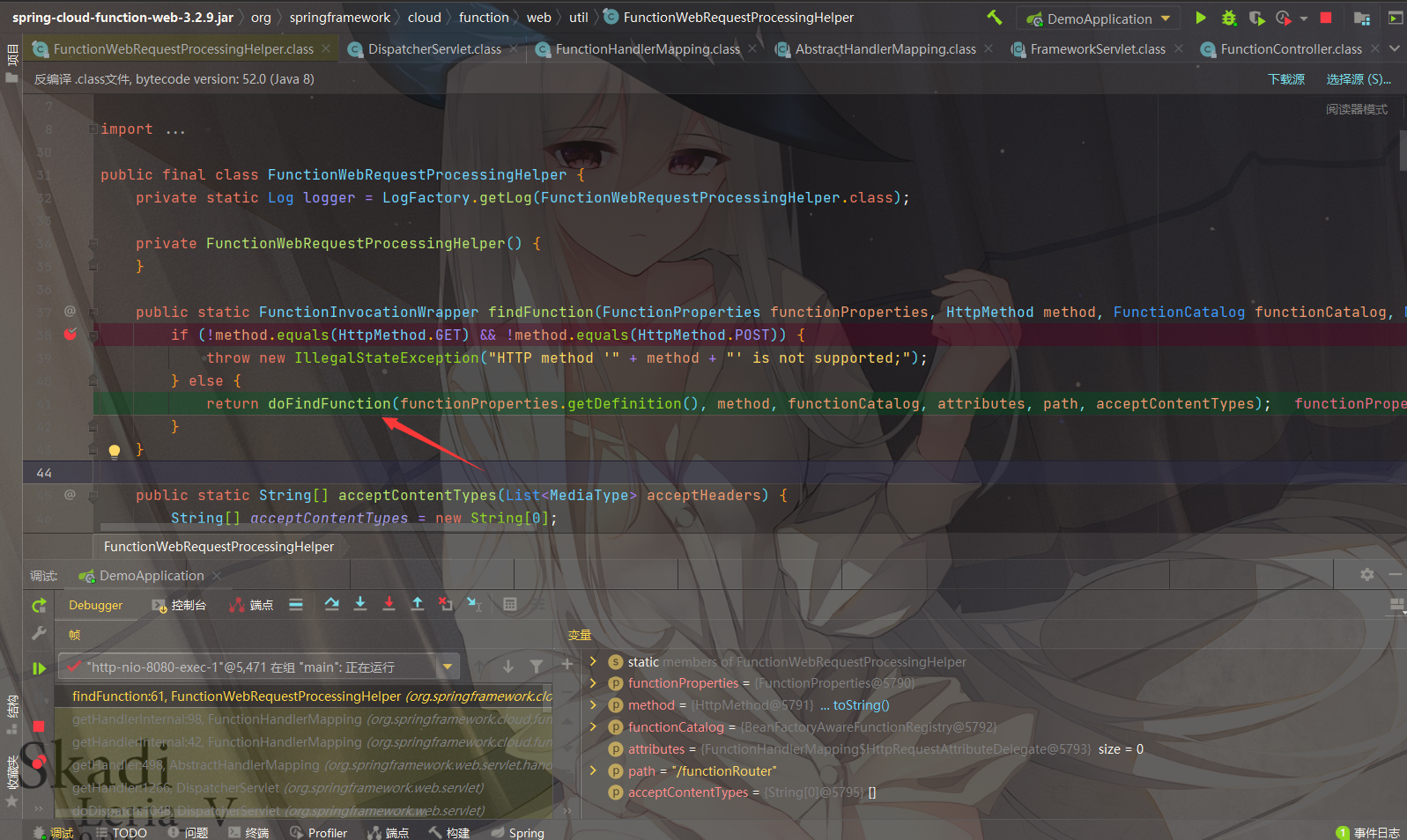1407x840 pixels.
Task: Build the project with the hammer icon
Action: click(995, 18)
